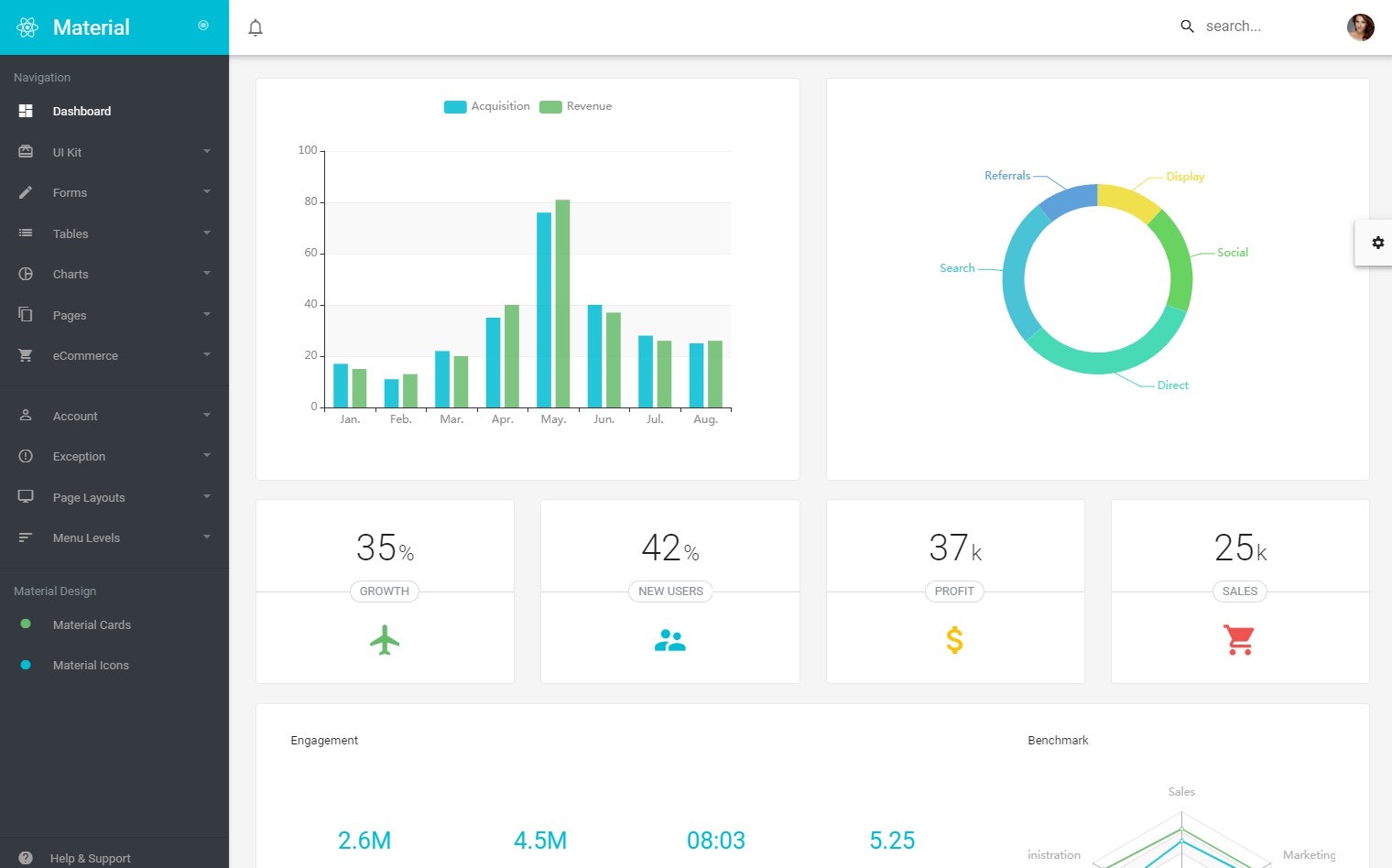
Task: Open the settings gear panel on right edge
Action: (1378, 242)
